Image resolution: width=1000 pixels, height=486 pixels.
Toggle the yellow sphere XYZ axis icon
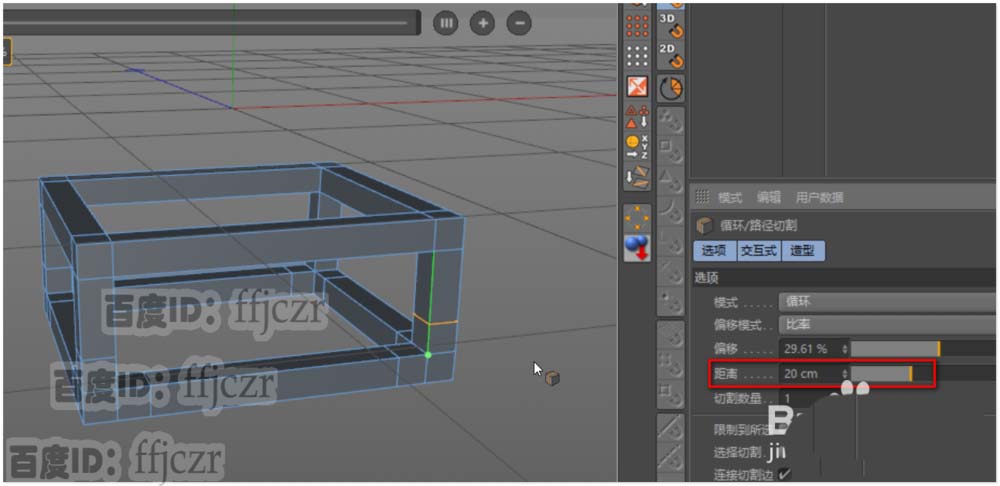(x=637, y=147)
